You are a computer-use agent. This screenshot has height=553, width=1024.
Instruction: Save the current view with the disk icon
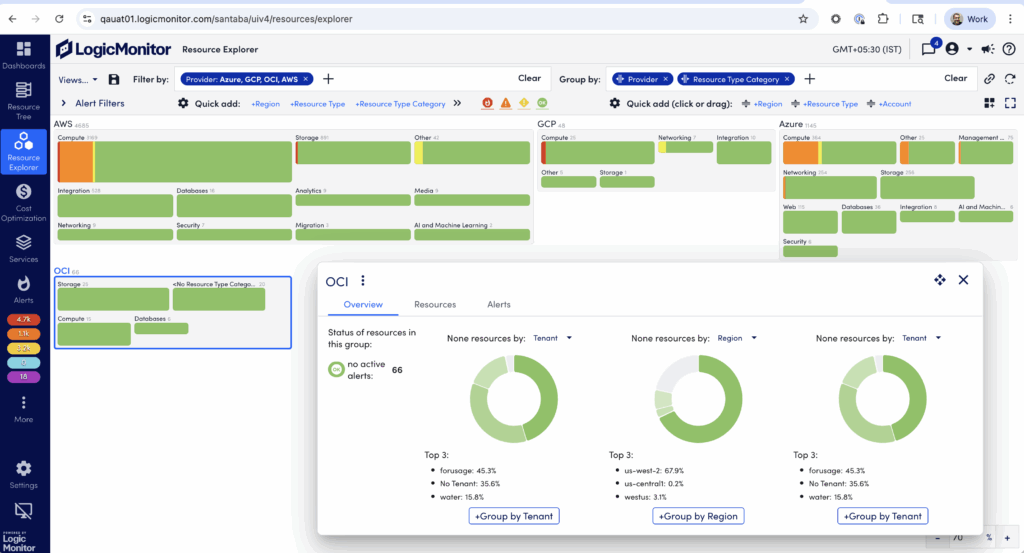tap(114, 79)
